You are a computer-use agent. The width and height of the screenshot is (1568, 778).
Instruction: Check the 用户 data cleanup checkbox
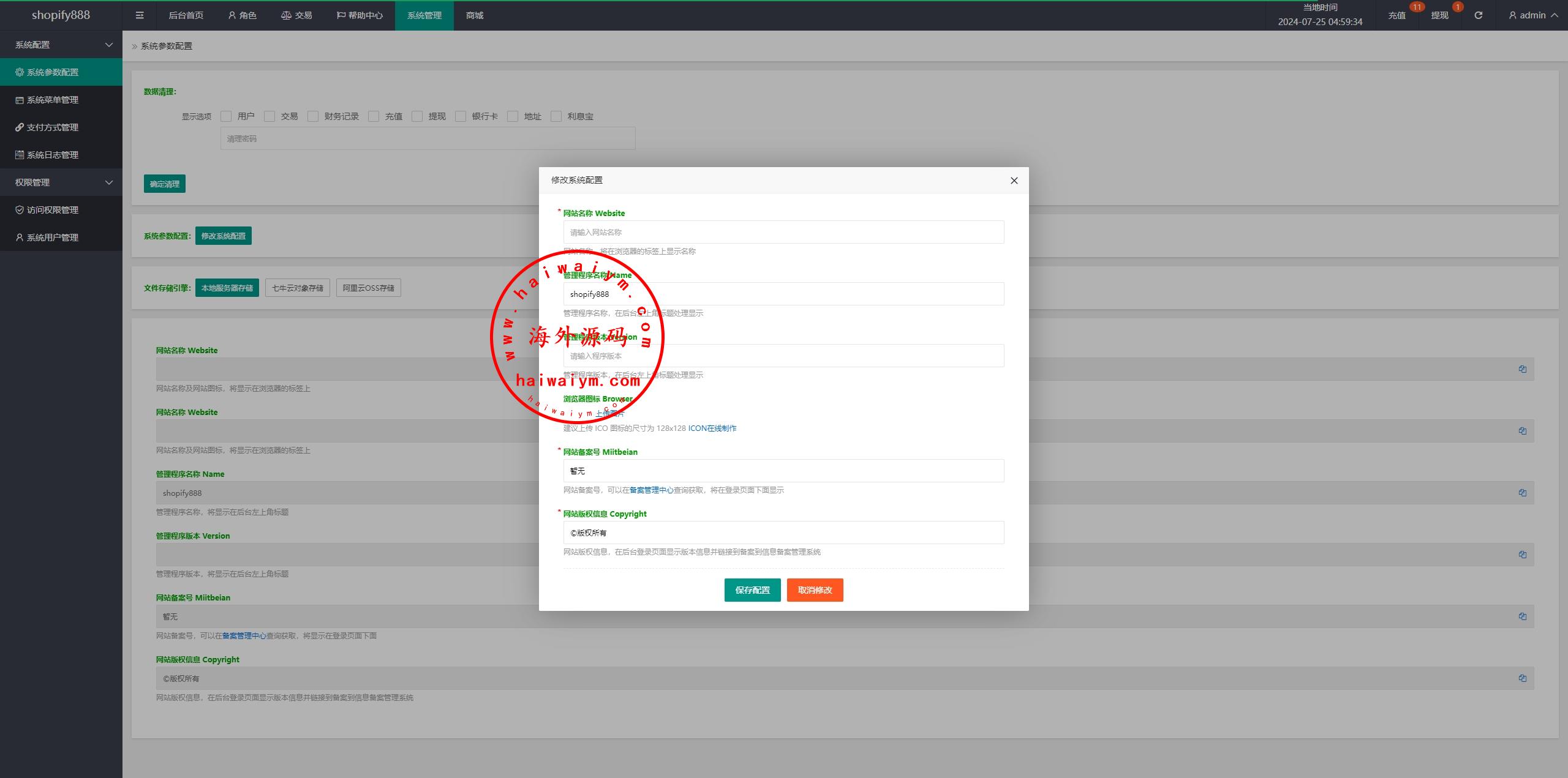(x=227, y=116)
